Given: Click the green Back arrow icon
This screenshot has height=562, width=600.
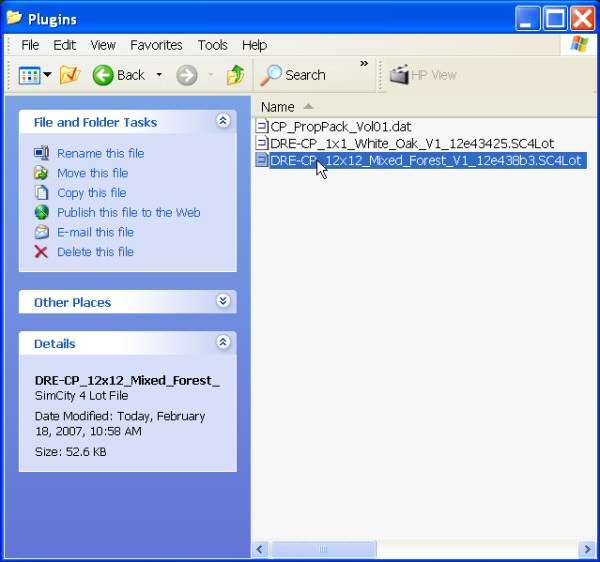Looking at the screenshot, I should tap(103, 75).
